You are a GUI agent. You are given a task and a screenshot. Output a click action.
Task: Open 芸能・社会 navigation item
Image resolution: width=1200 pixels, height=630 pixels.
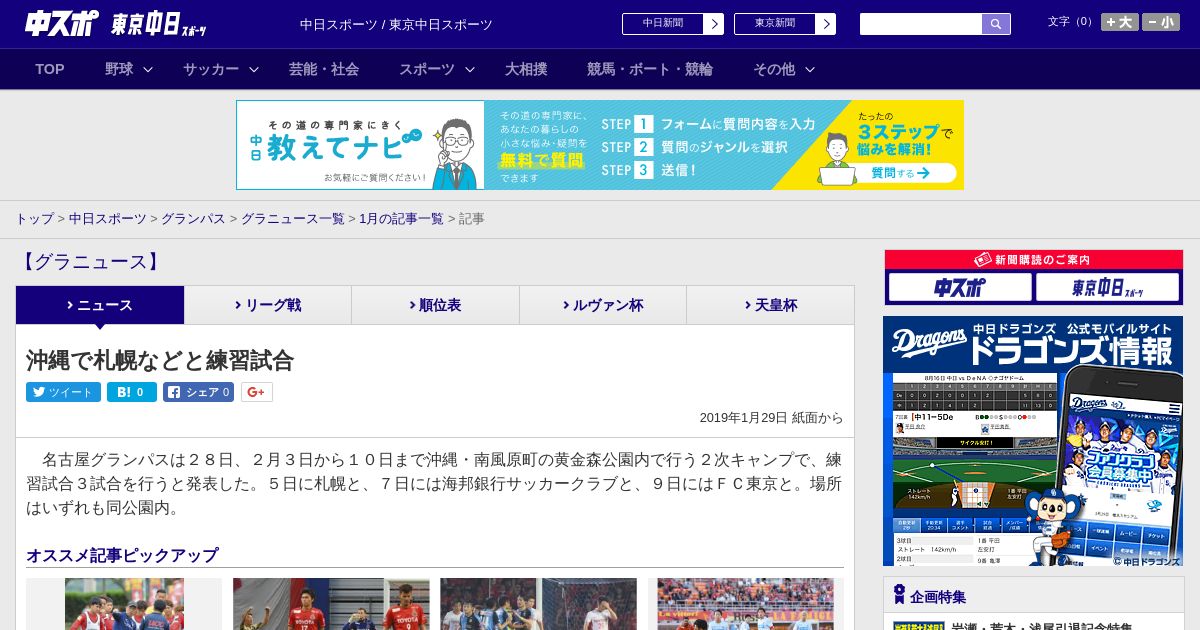(324, 69)
